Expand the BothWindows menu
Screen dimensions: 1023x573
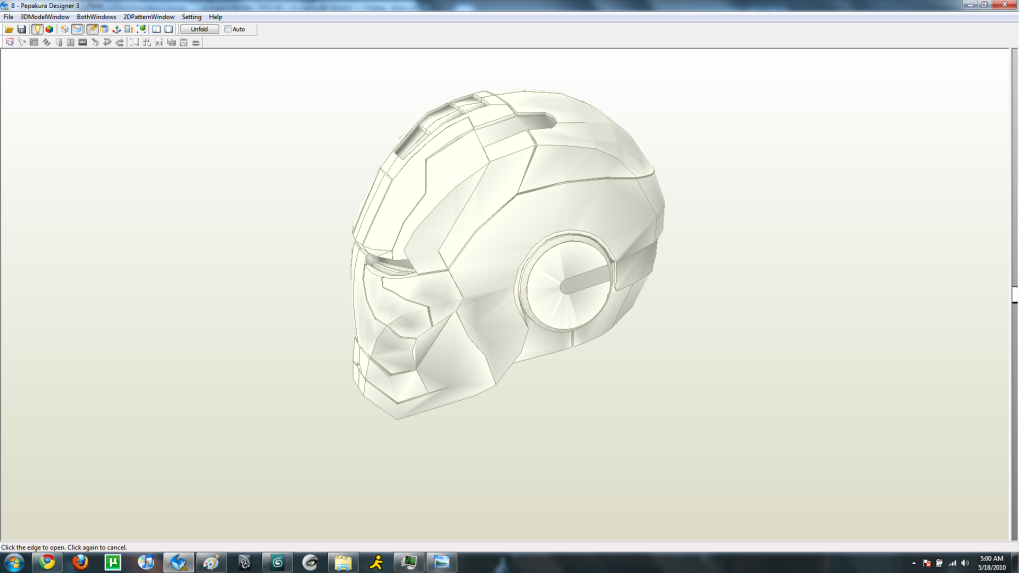pyautogui.click(x=96, y=17)
